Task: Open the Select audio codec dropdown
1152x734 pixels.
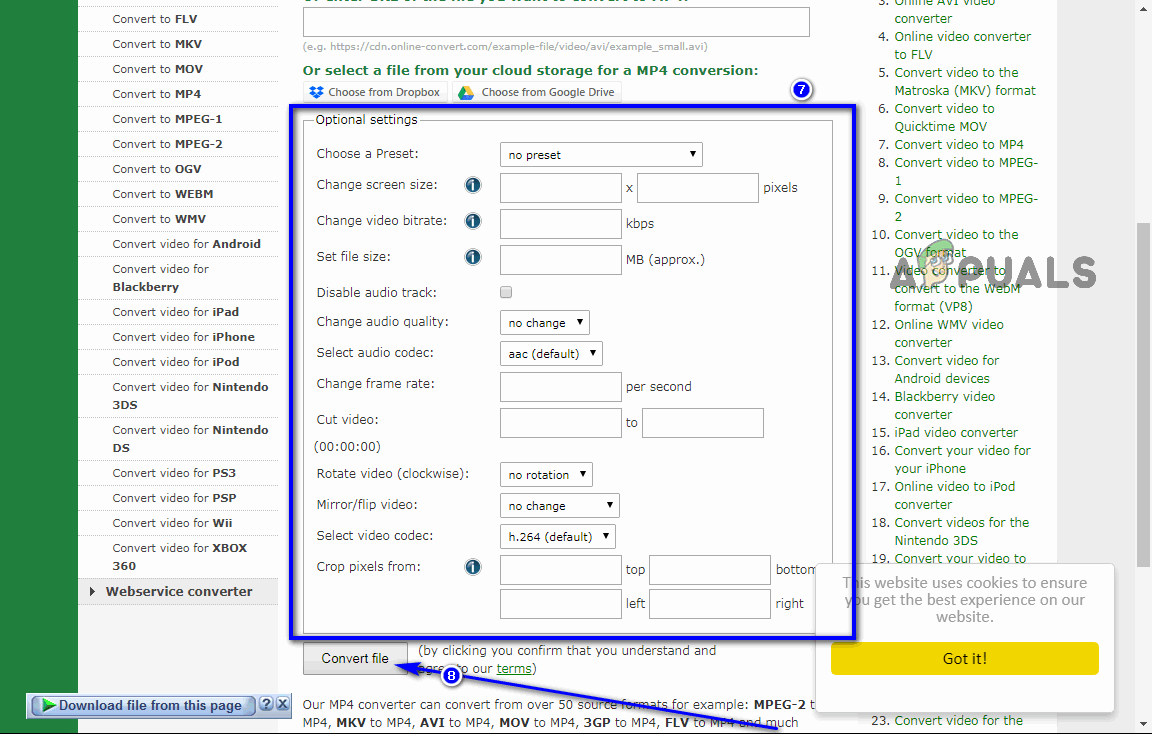Action: [x=551, y=353]
